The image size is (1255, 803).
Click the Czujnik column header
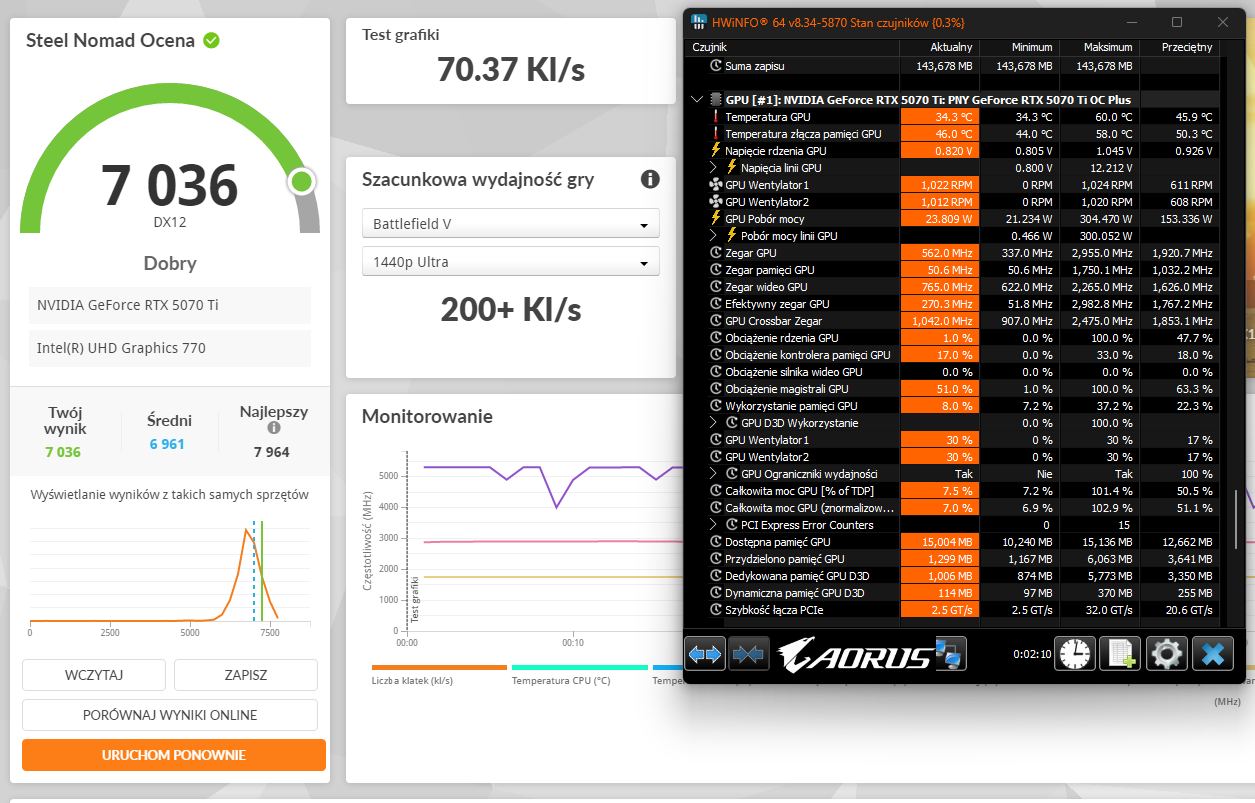coord(793,47)
